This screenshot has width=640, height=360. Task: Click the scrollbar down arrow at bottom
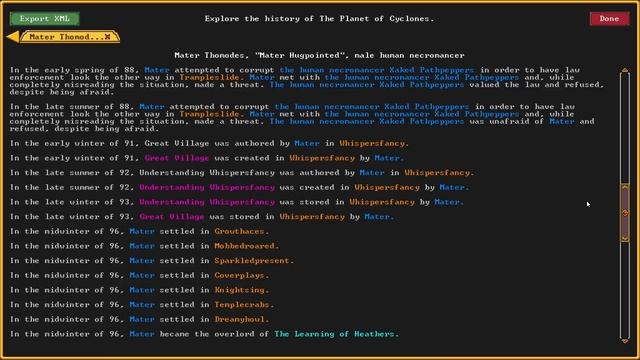coord(625,340)
